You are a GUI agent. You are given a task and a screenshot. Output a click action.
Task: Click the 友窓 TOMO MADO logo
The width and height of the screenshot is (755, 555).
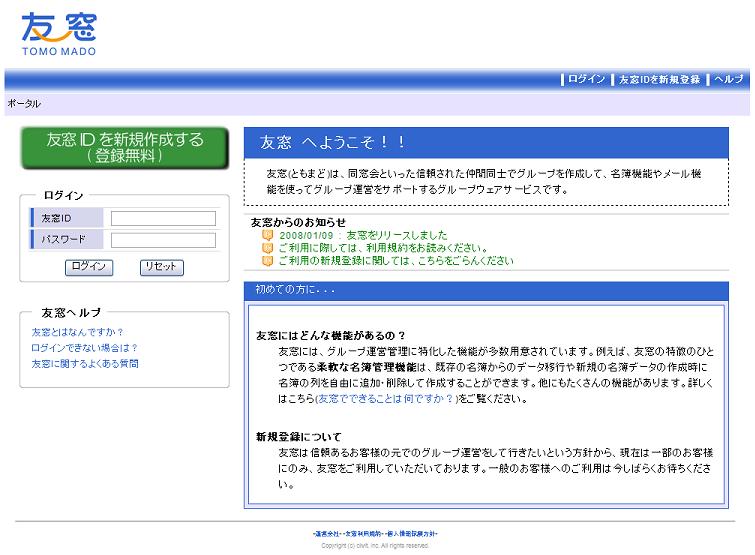tap(59, 34)
